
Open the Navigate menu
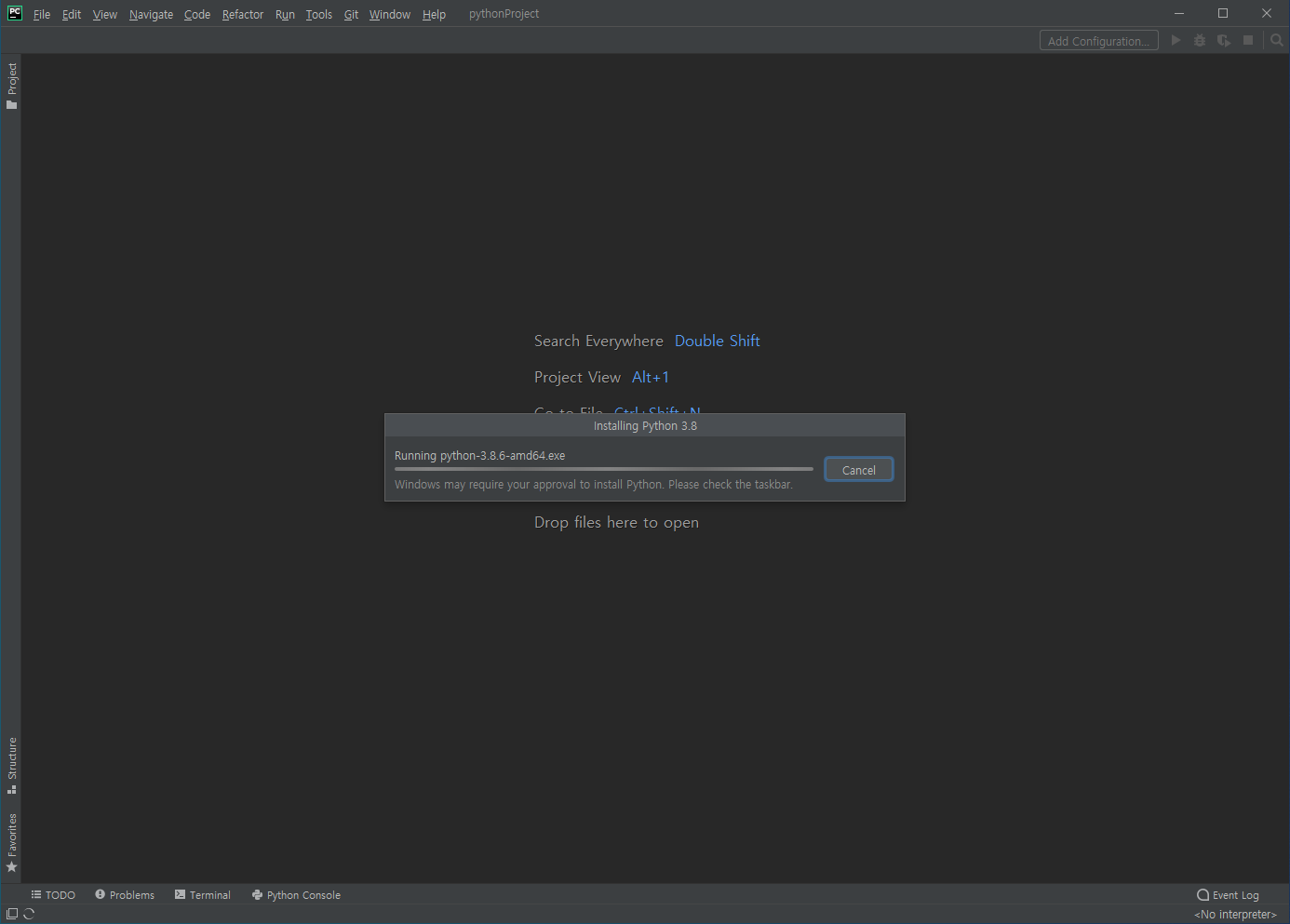(x=151, y=14)
